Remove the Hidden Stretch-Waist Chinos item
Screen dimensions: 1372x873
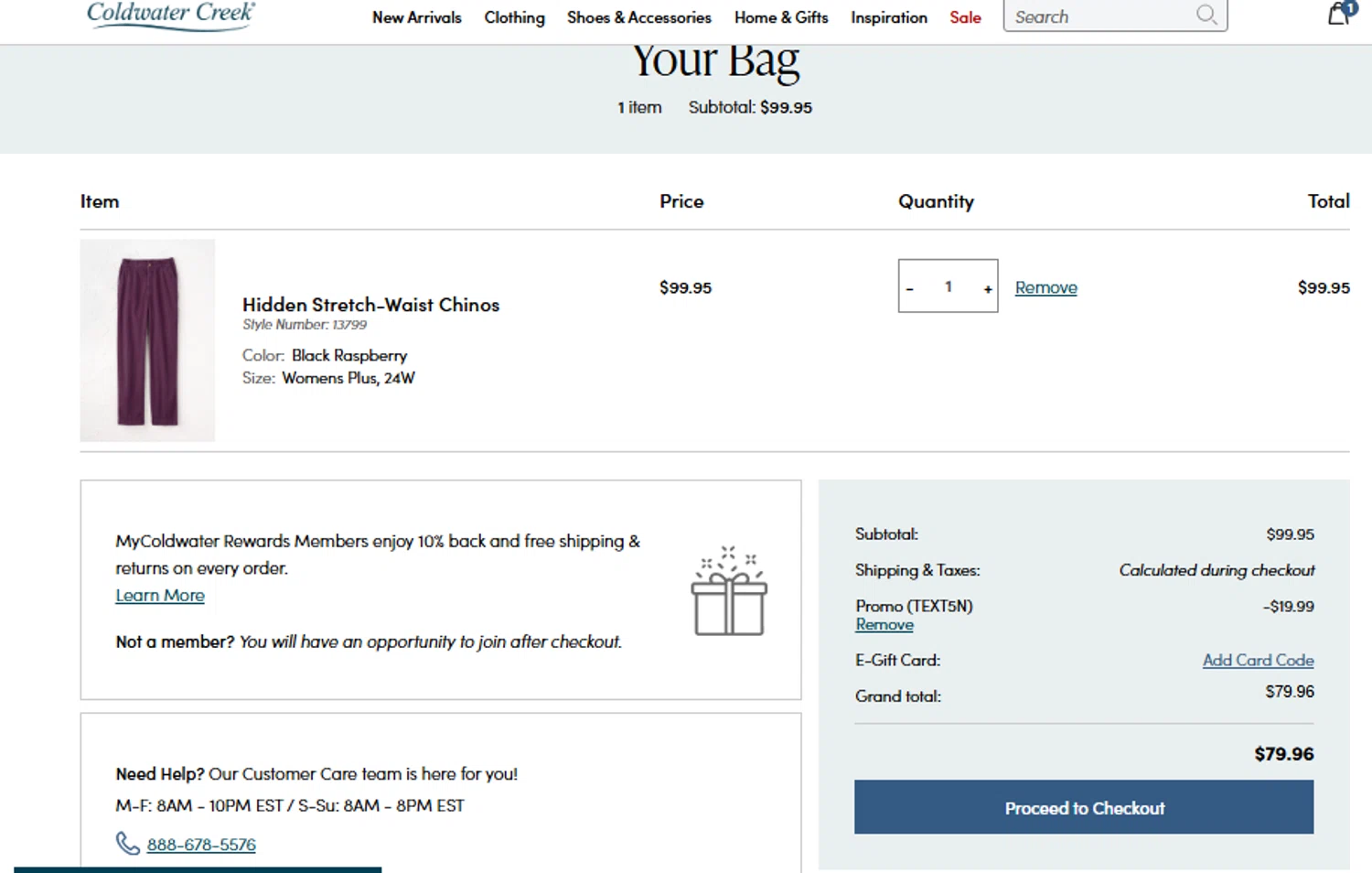click(1045, 287)
